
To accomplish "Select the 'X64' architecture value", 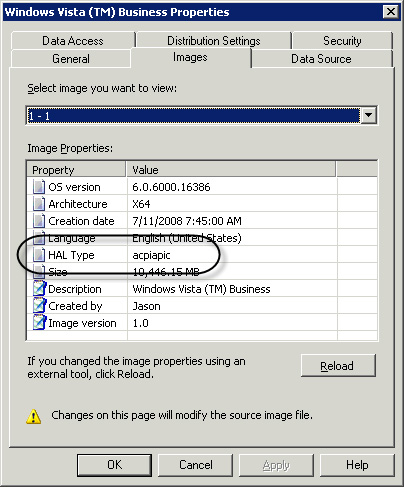I will pyautogui.click(x=141, y=204).
